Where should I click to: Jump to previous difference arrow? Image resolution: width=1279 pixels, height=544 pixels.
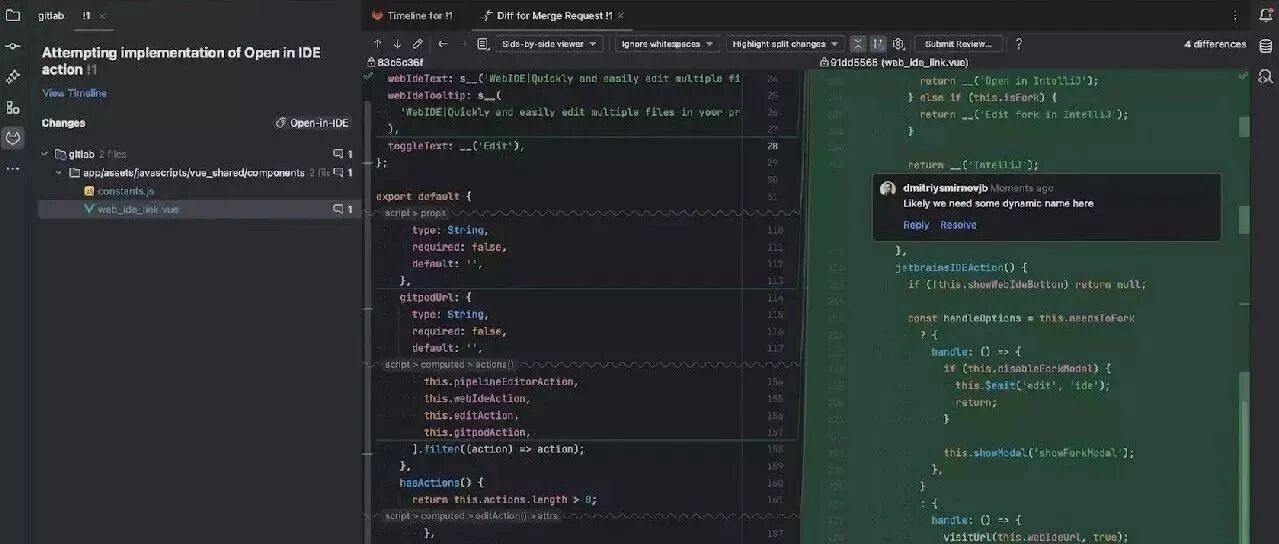click(377, 44)
